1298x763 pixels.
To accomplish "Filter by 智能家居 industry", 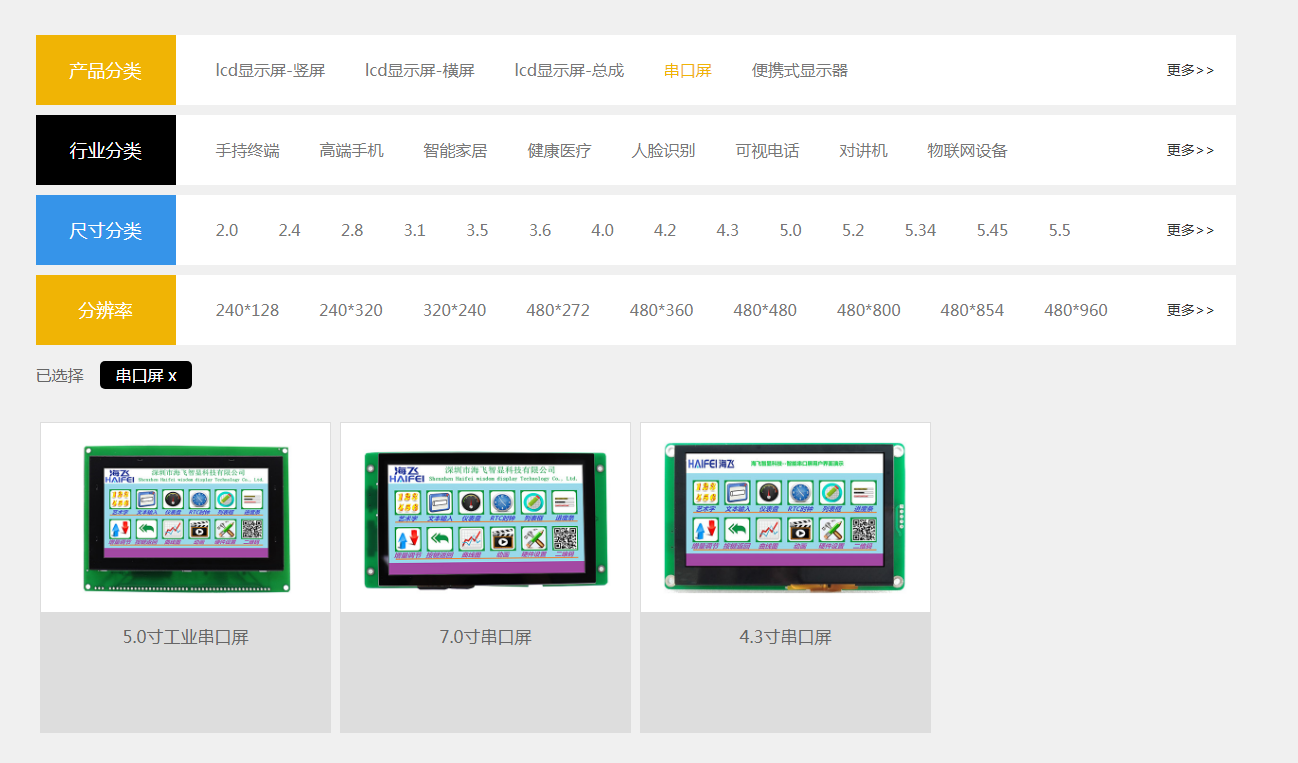I will (x=455, y=150).
